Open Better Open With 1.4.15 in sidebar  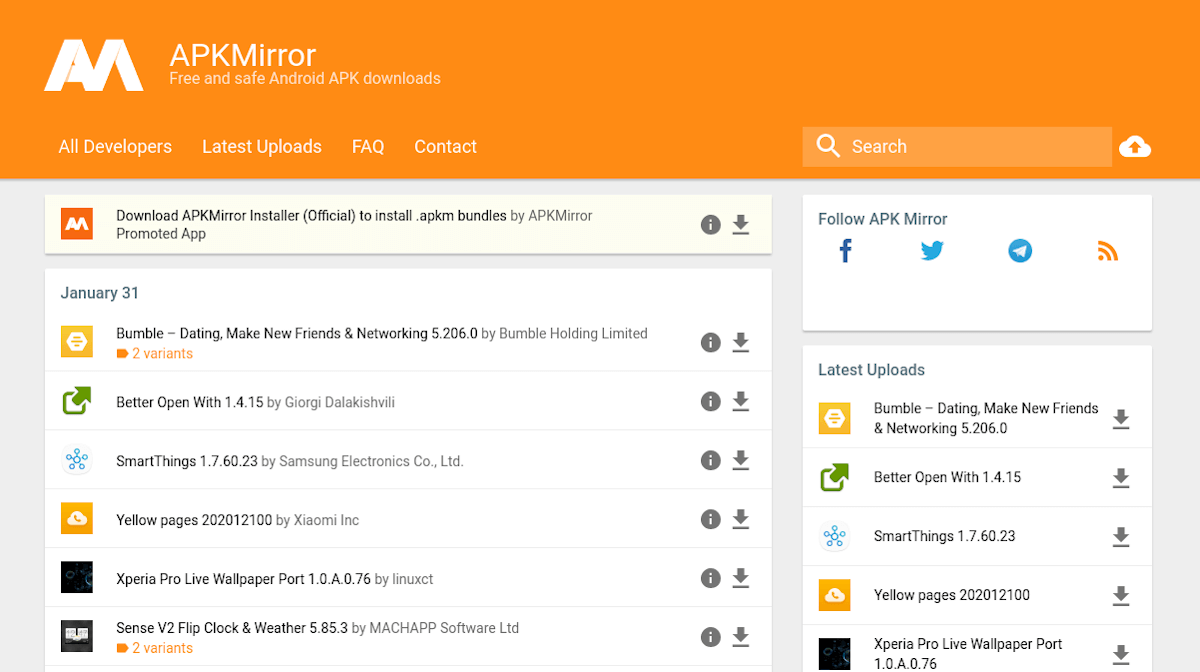pos(947,477)
